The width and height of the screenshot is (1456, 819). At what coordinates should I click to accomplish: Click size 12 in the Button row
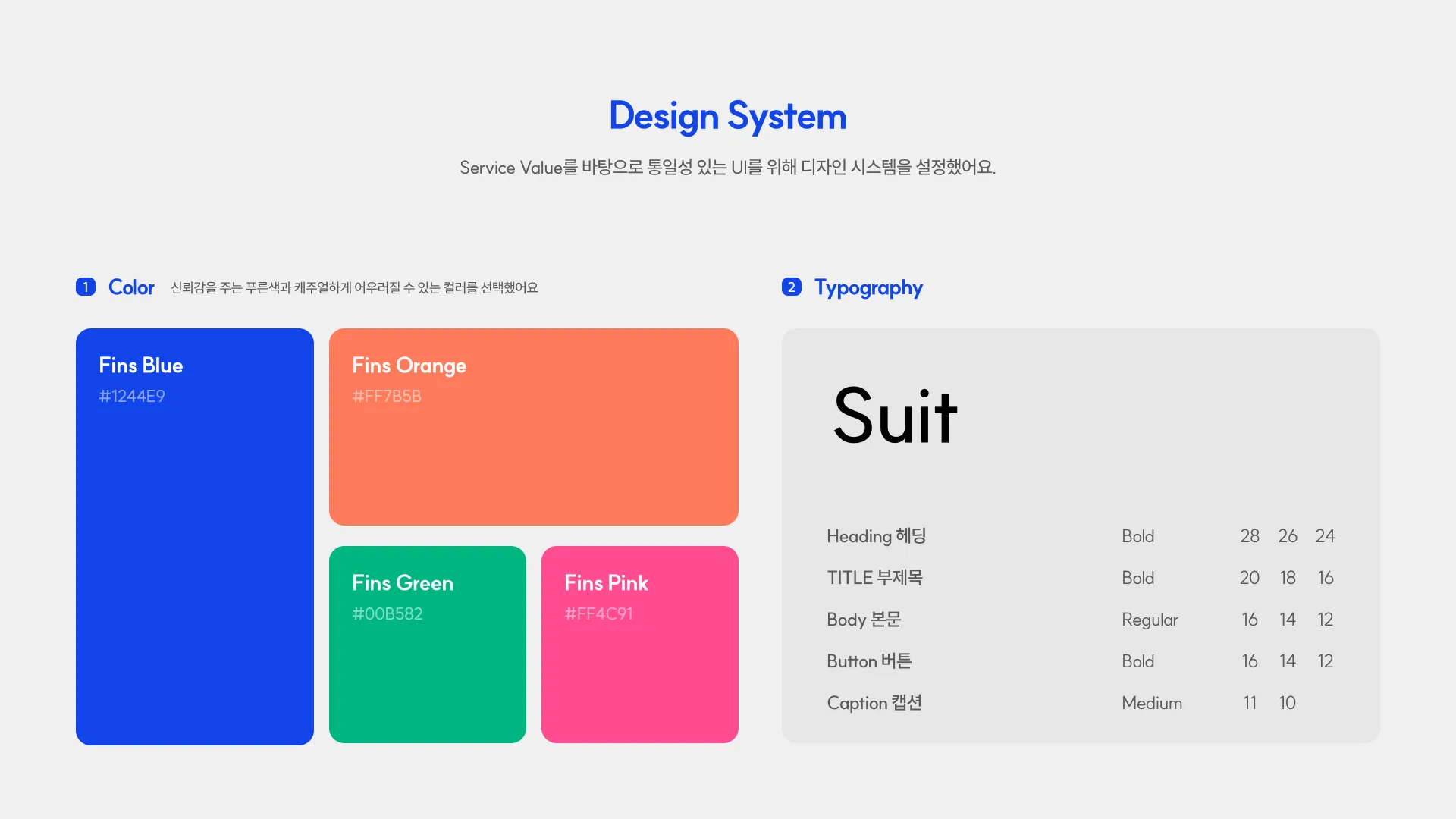click(x=1326, y=661)
